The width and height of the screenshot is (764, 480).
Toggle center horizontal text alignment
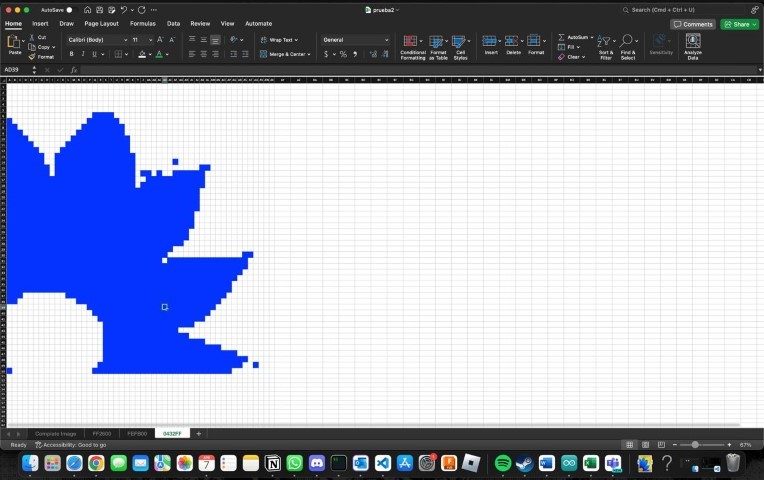tap(204, 54)
